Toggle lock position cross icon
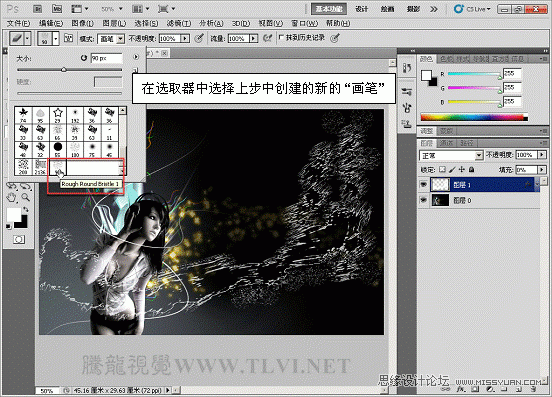The width and height of the screenshot is (552, 397). [x=462, y=170]
